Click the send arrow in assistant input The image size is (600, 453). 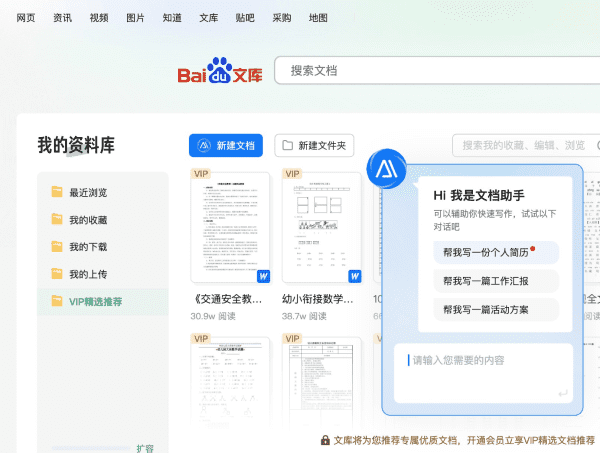coord(563,394)
